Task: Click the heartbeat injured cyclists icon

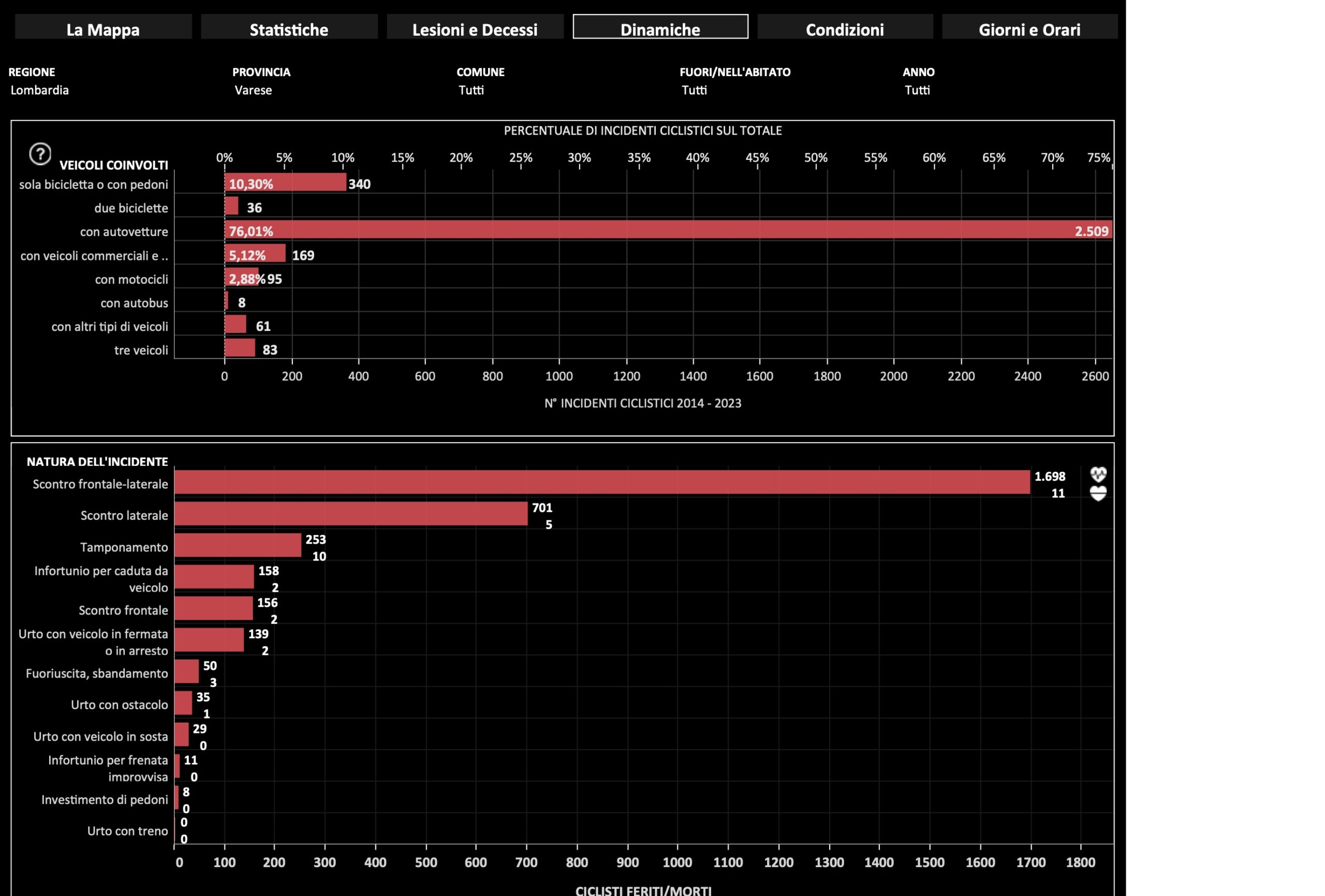Action: [1098, 474]
